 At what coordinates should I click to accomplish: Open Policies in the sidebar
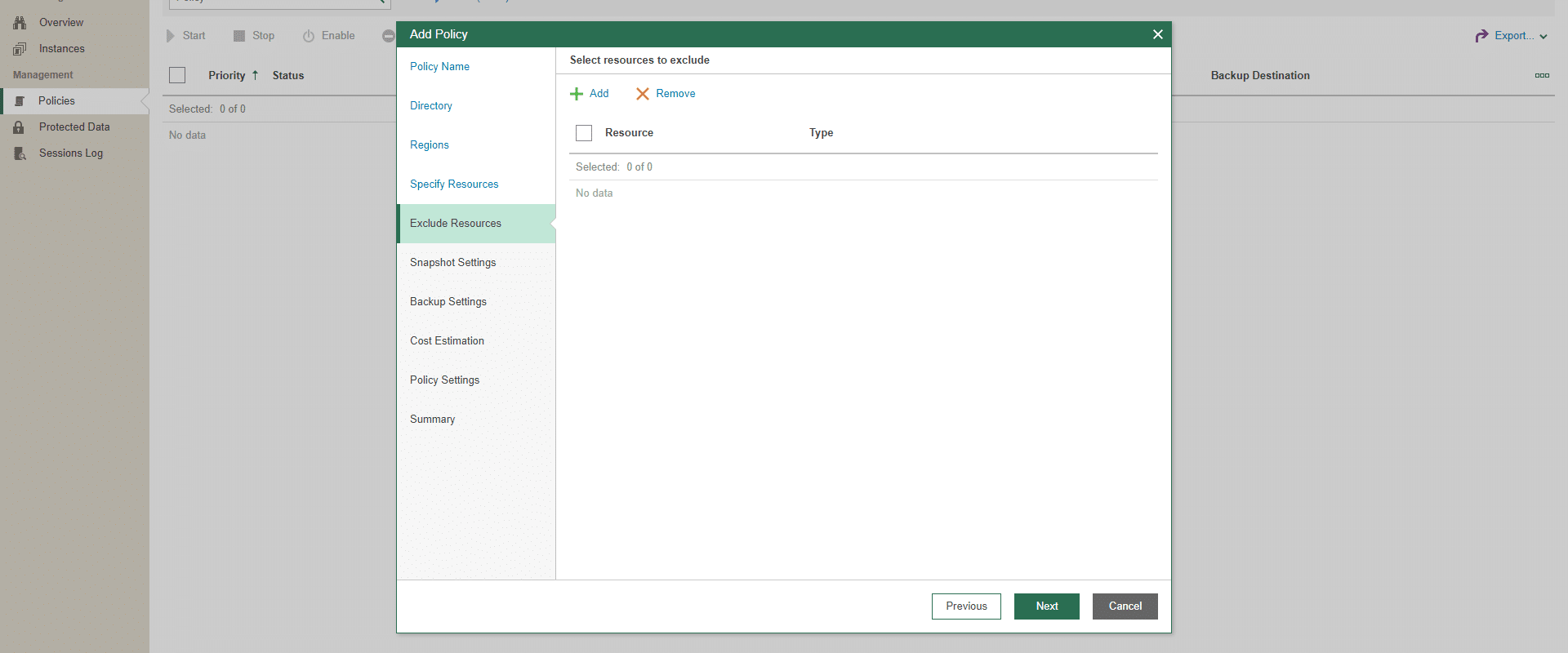coord(56,101)
